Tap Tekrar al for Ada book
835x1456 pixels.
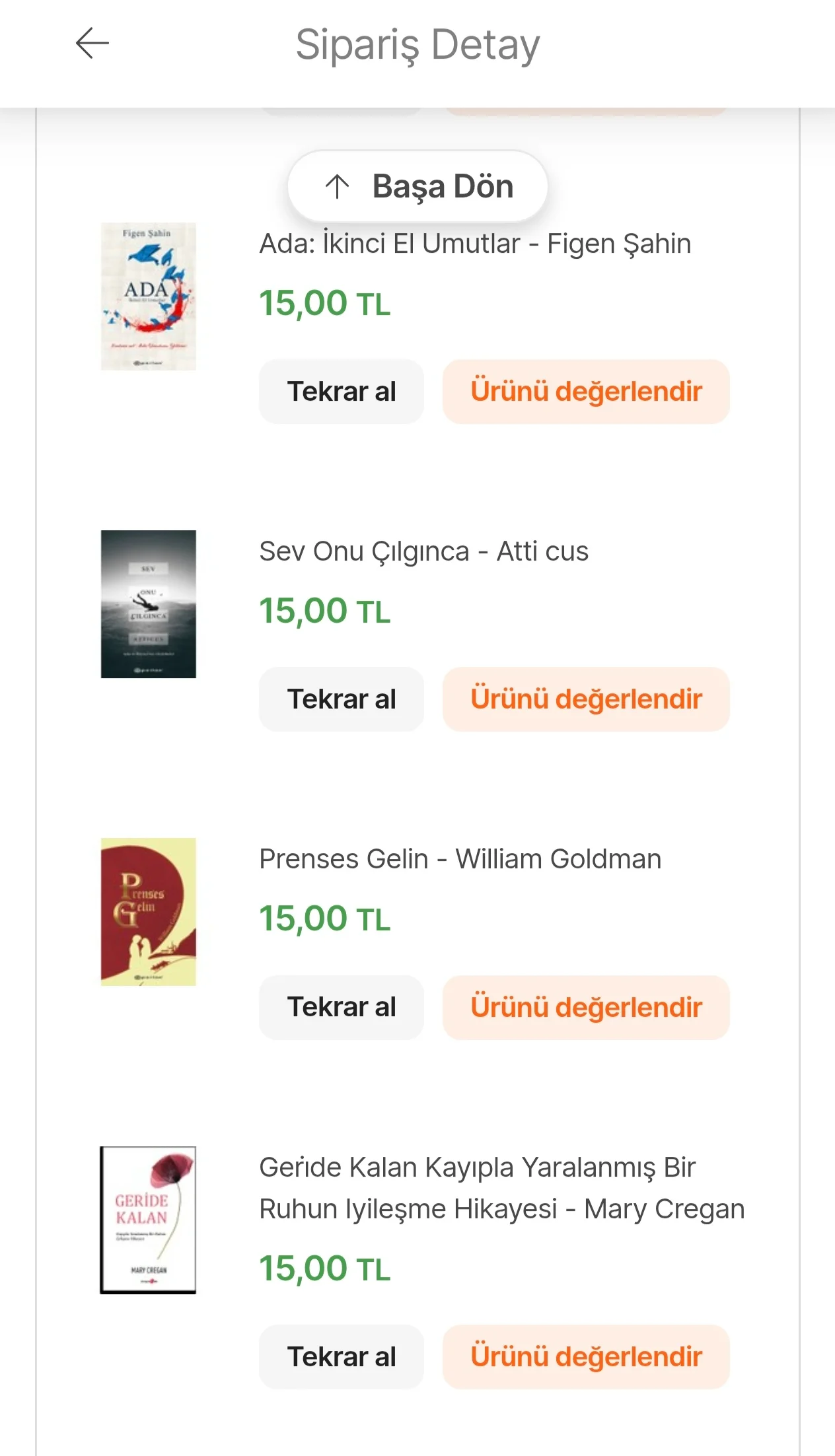click(342, 392)
